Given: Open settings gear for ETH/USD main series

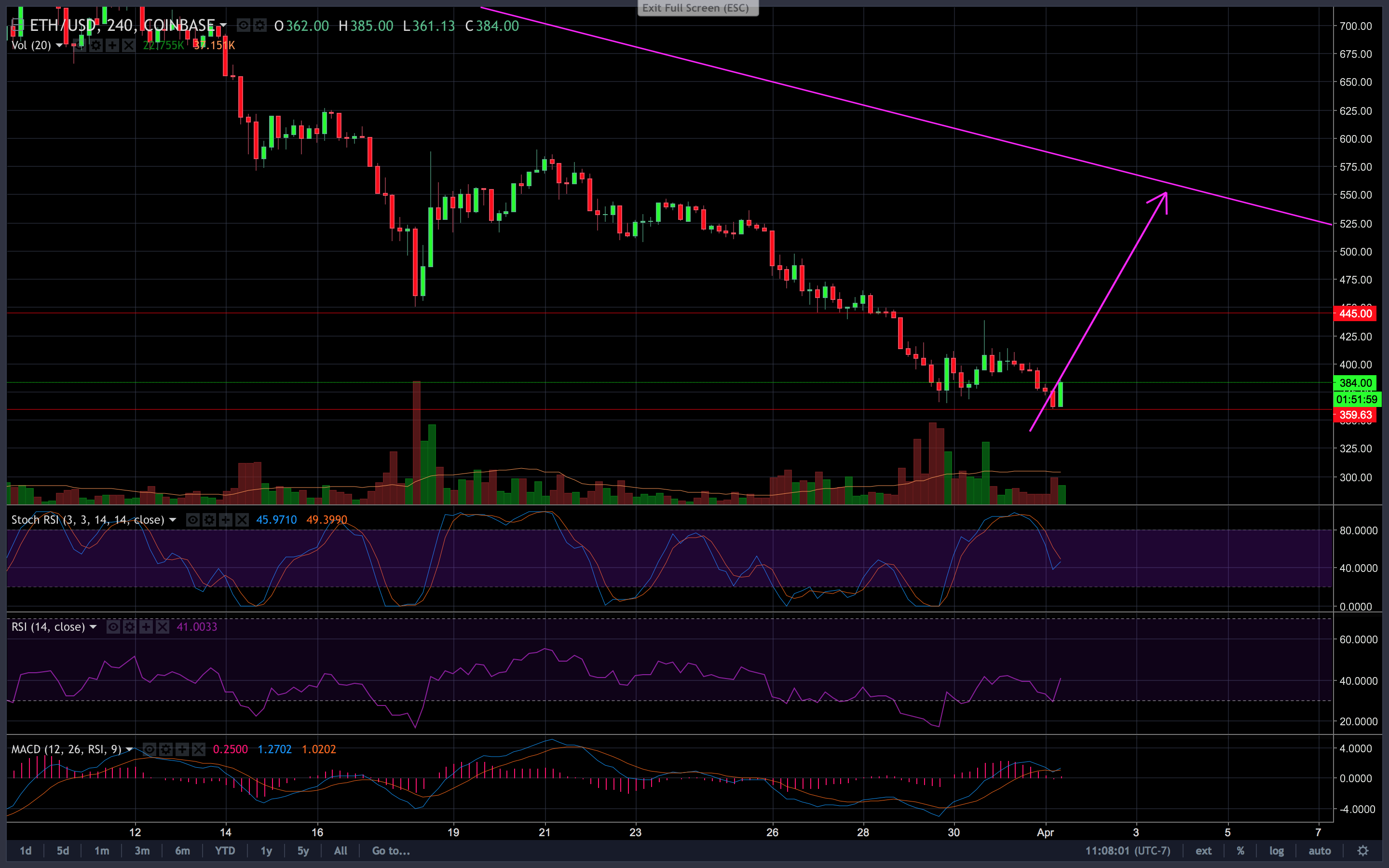Looking at the screenshot, I should pos(260,25).
